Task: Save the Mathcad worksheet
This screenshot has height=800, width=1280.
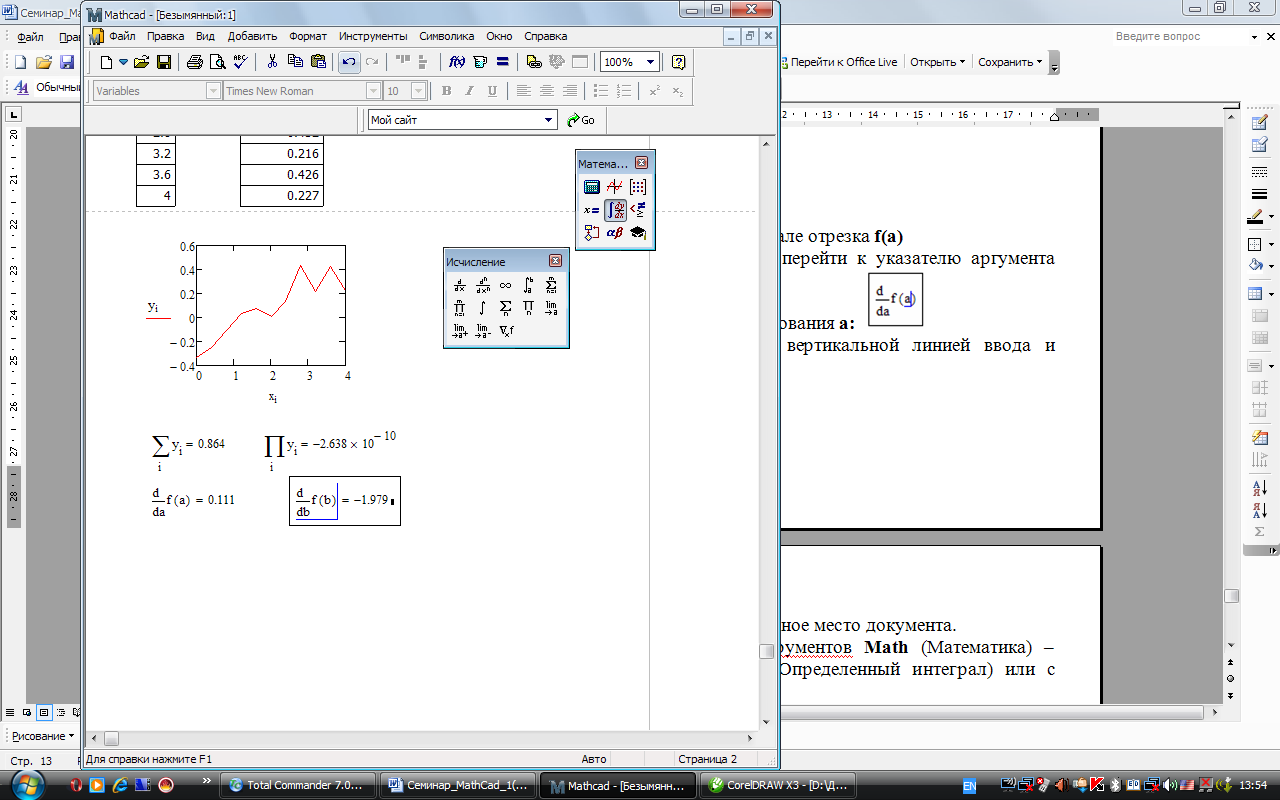Action: click(164, 62)
